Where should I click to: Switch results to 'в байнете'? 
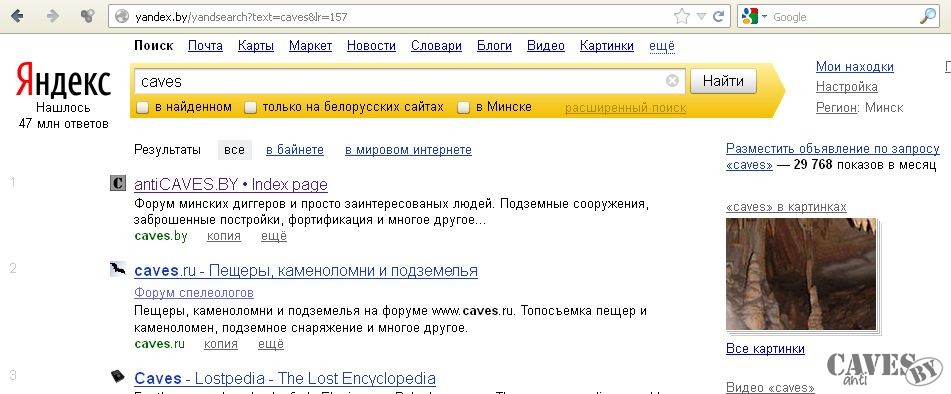[x=295, y=150]
